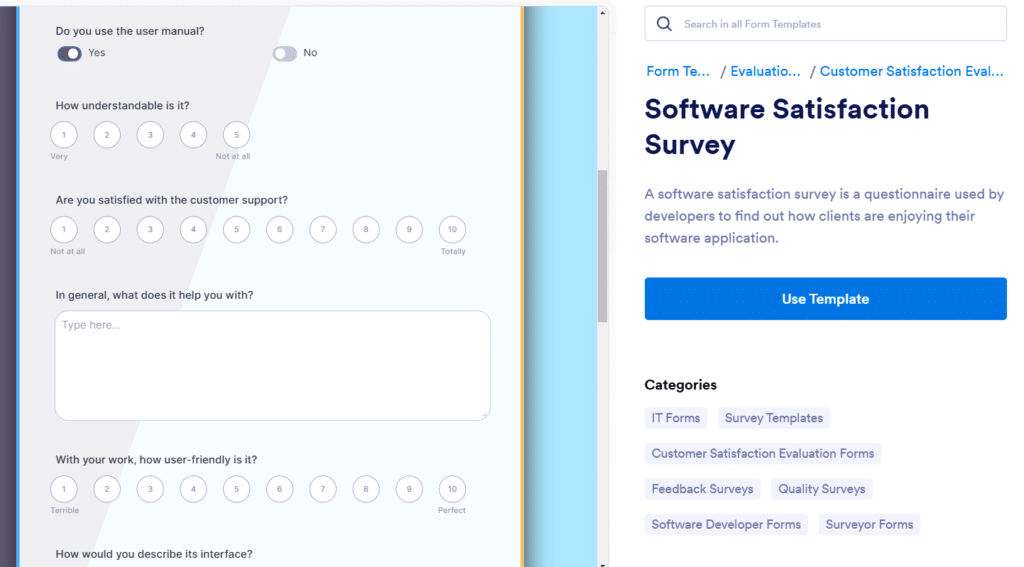The height and width of the screenshot is (567, 1024).
Task: Open the Form Templates breadcrumb link
Action: tap(678, 71)
